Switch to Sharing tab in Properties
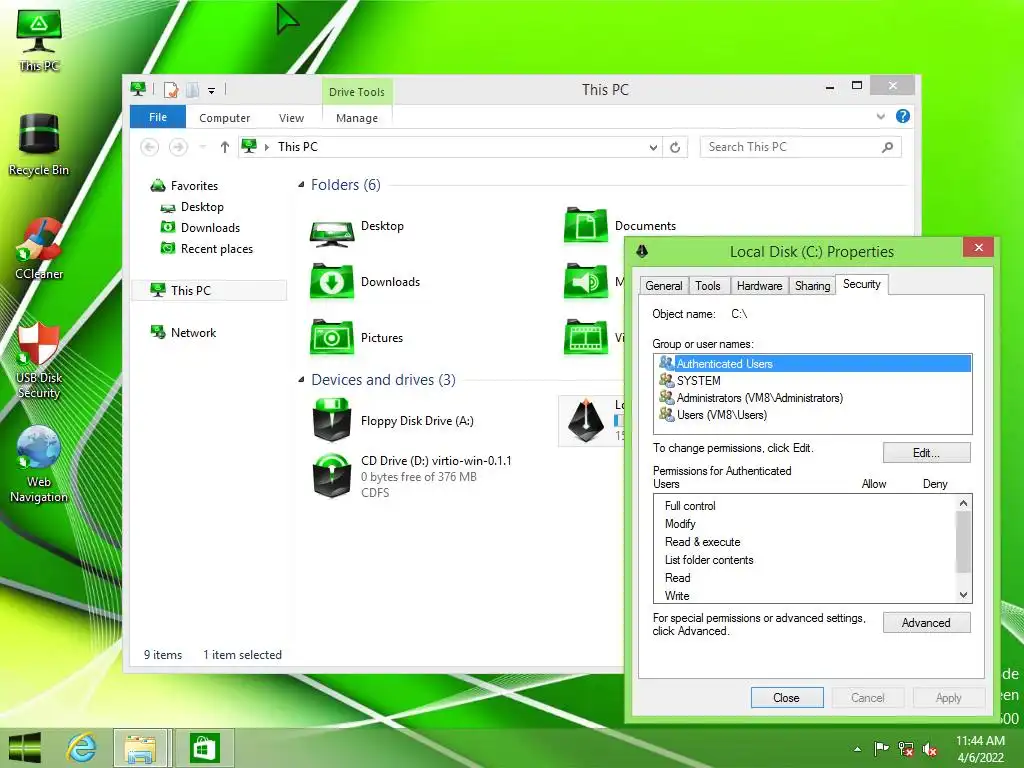This screenshot has height=768, width=1024. (812, 286)
